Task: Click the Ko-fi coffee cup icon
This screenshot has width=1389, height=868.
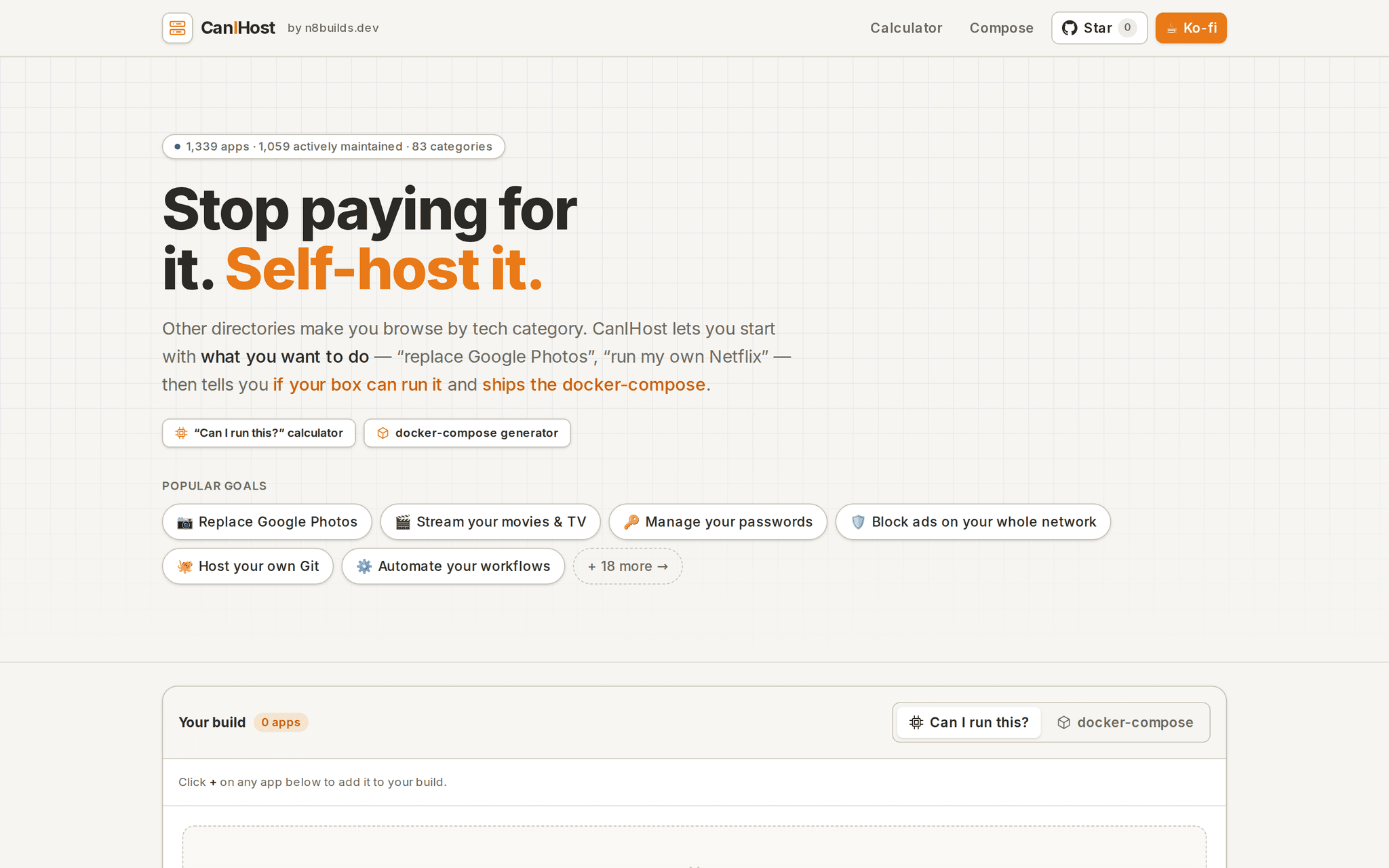Action: point(1171,28)
